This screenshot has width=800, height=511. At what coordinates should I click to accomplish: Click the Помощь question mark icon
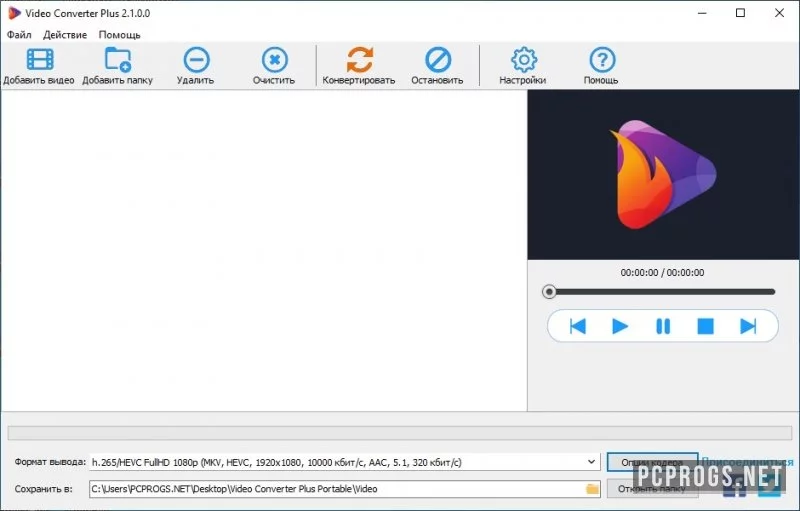click(x=602, y=60)
